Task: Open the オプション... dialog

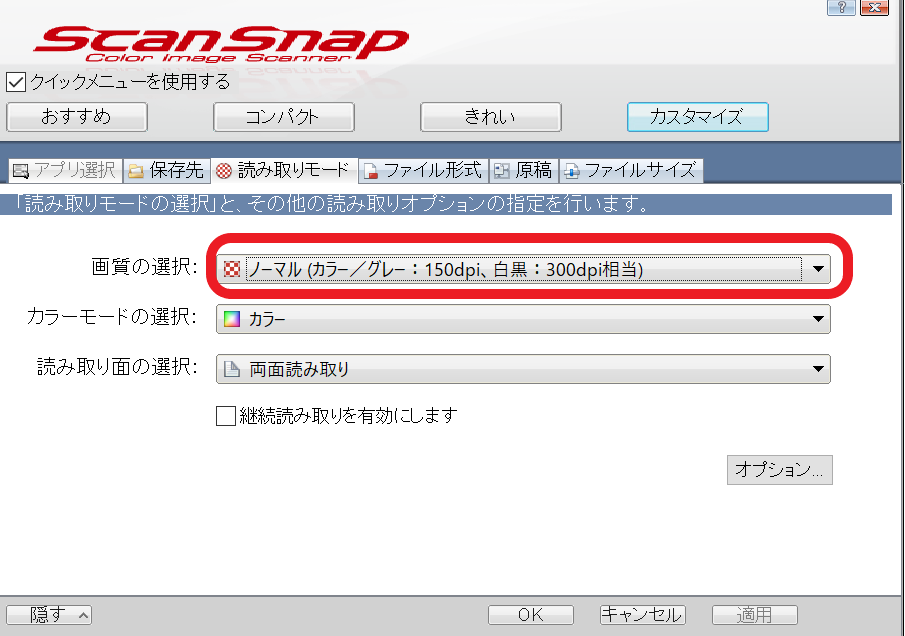Action: point(780,470)
